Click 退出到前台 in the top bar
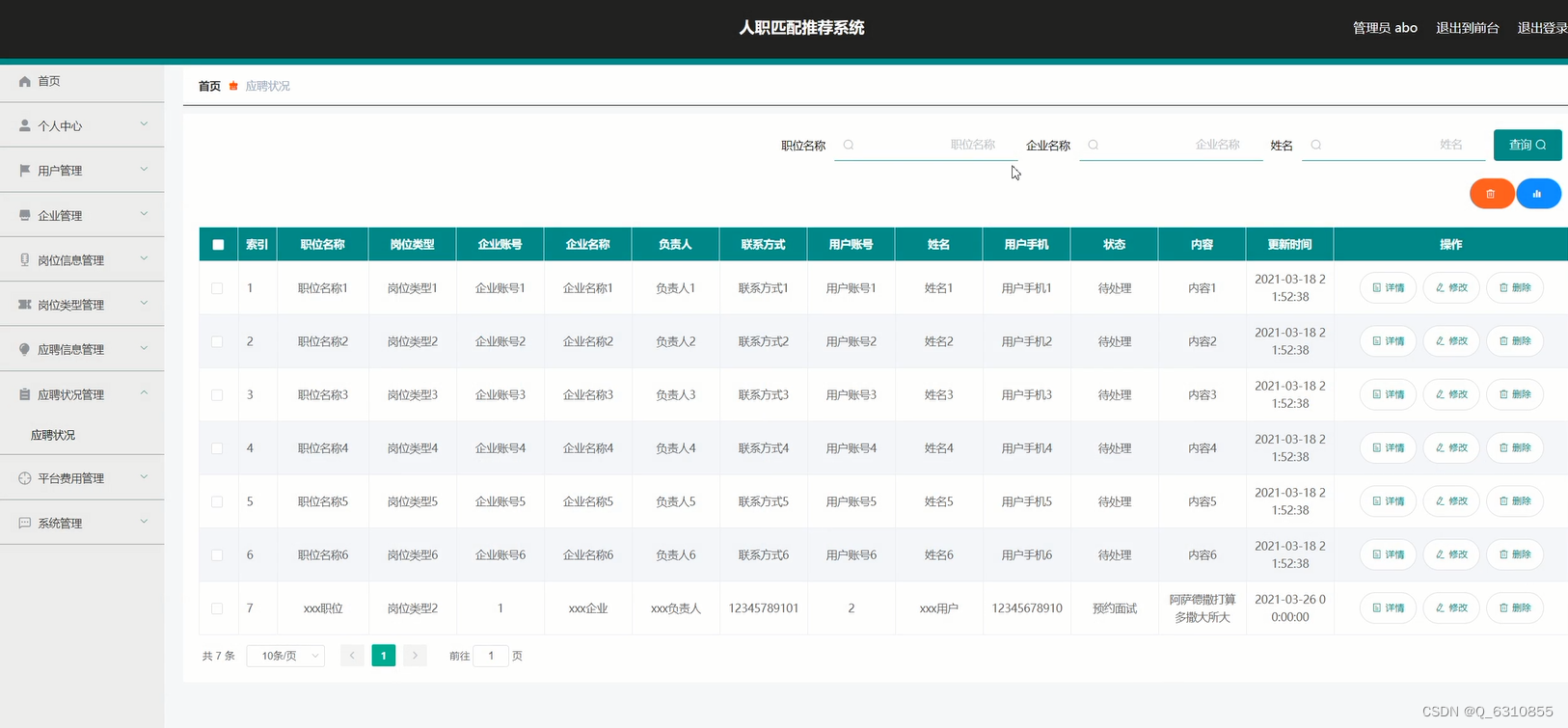This screenshot has width=1568, height=728. pos(1468,28)
